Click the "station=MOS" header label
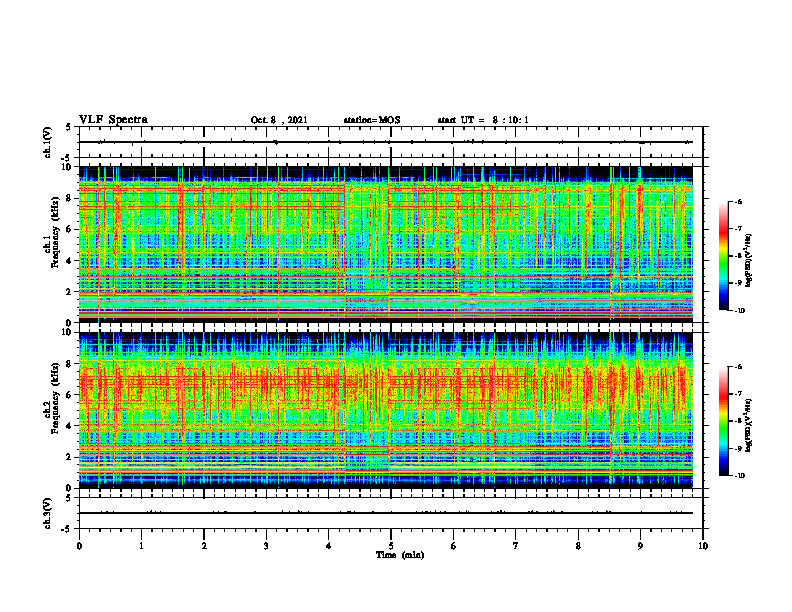The height and width of the screenshot is (612, 792). click(372, 120)
